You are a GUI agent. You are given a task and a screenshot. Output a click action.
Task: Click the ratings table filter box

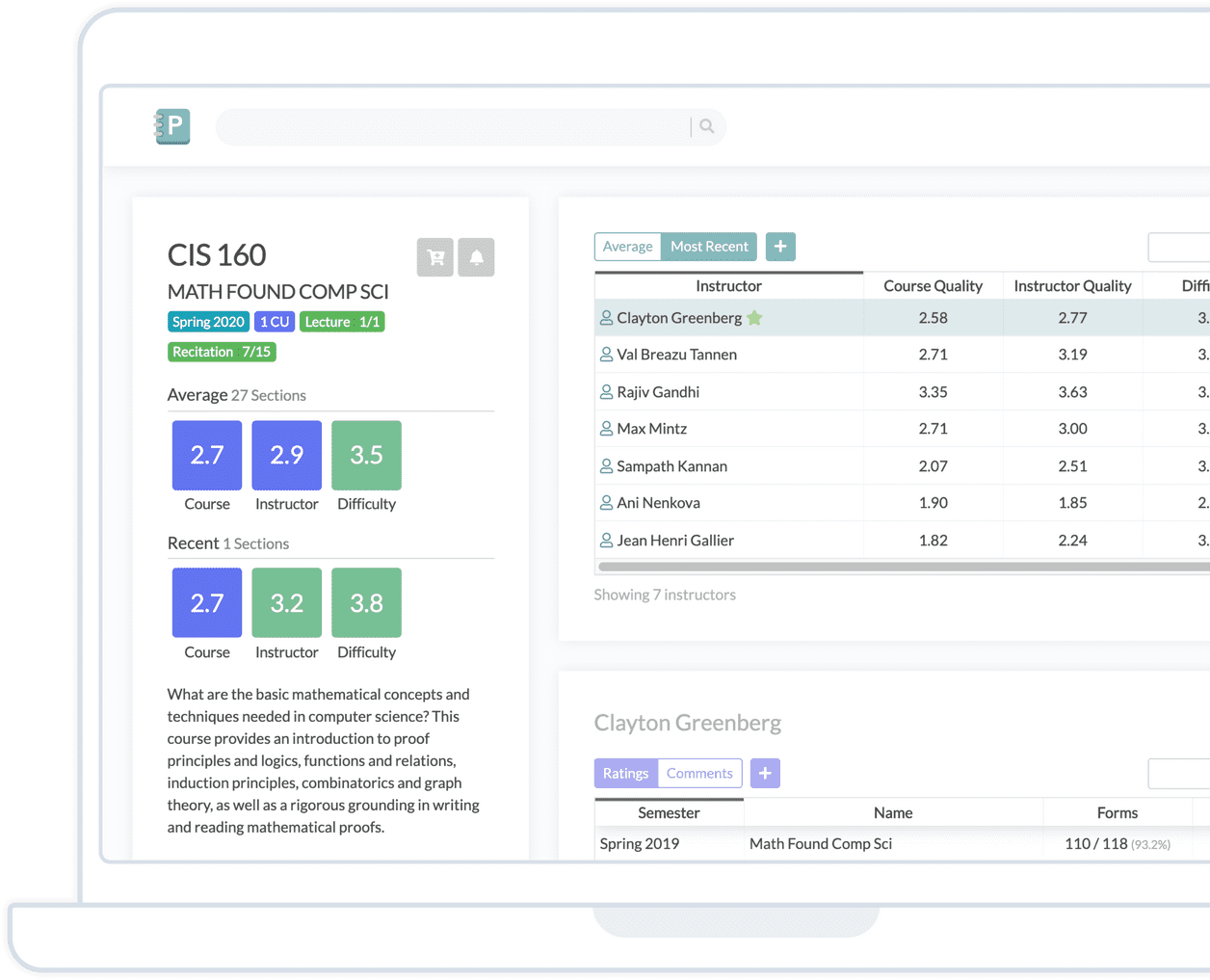click(x=1179, y=773)
